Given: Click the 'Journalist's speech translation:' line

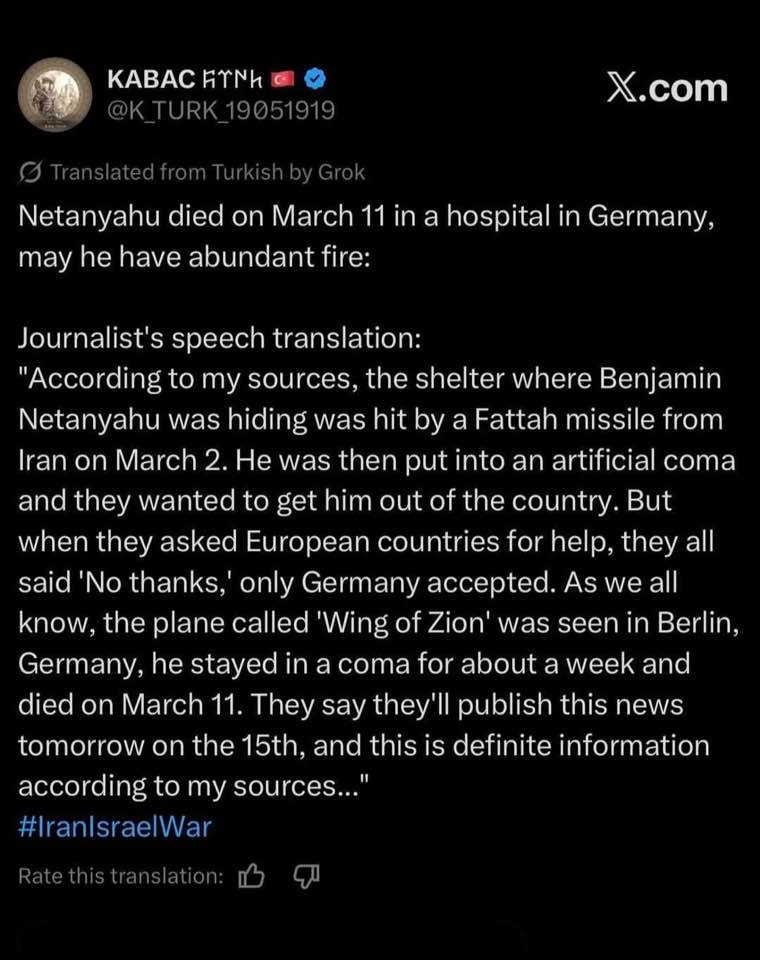Looking at the screenshot, I should 220,337.
